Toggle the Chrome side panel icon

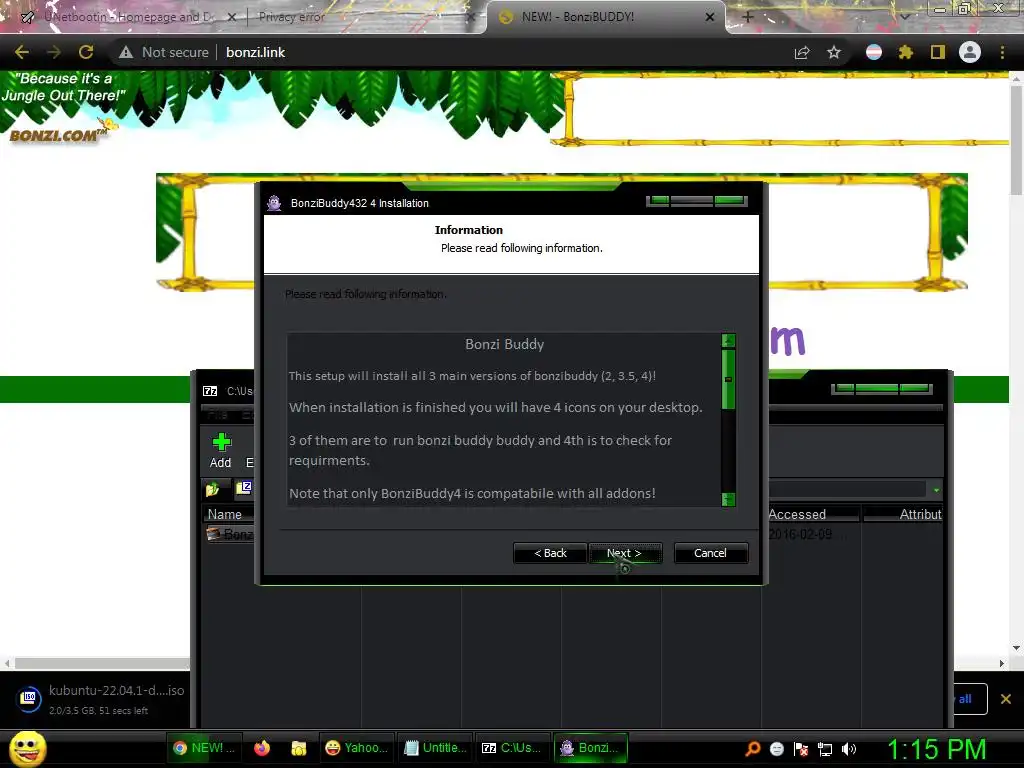(x=938, y=52)
